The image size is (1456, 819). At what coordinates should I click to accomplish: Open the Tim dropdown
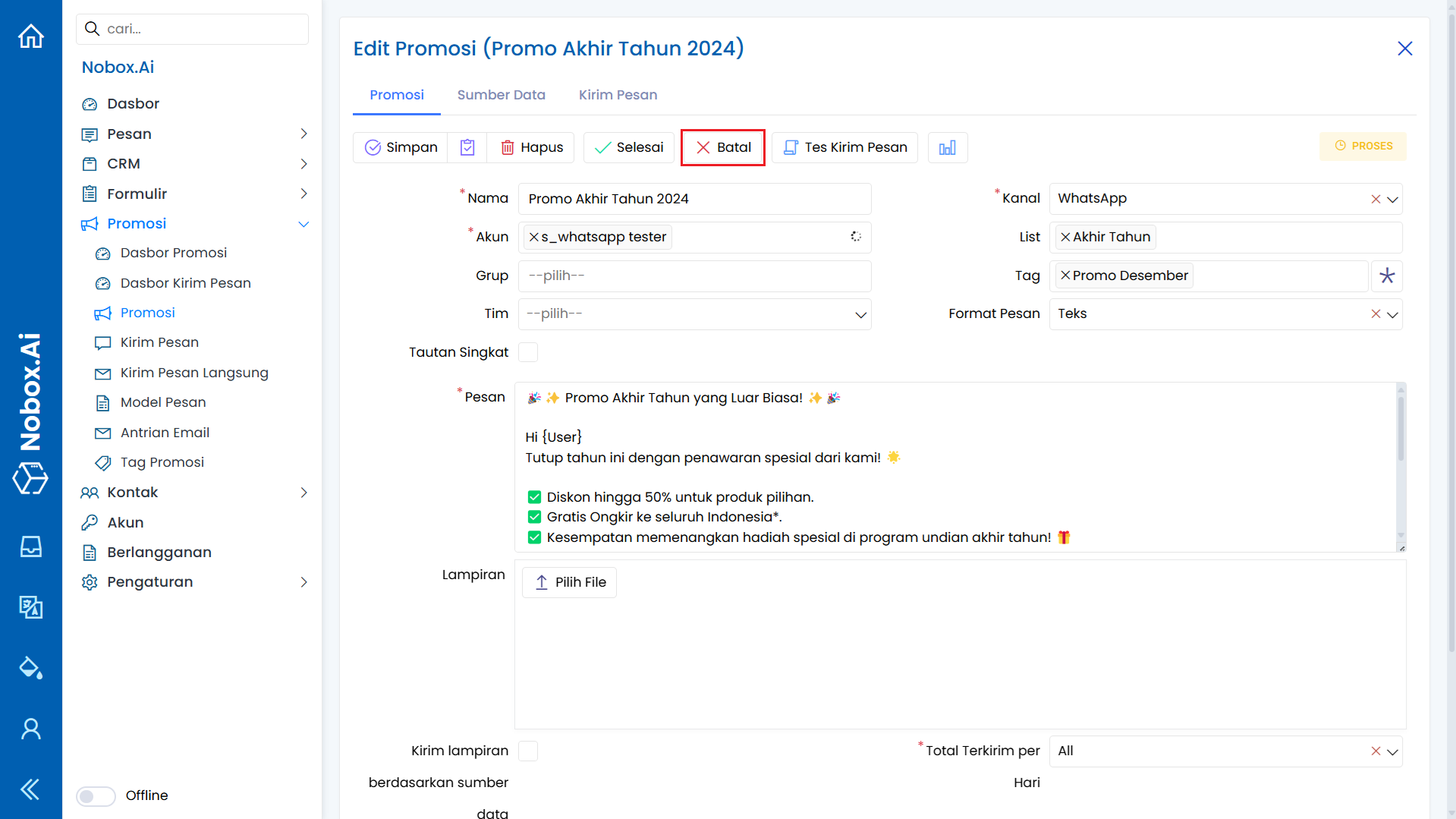click(x=694, y=314)
